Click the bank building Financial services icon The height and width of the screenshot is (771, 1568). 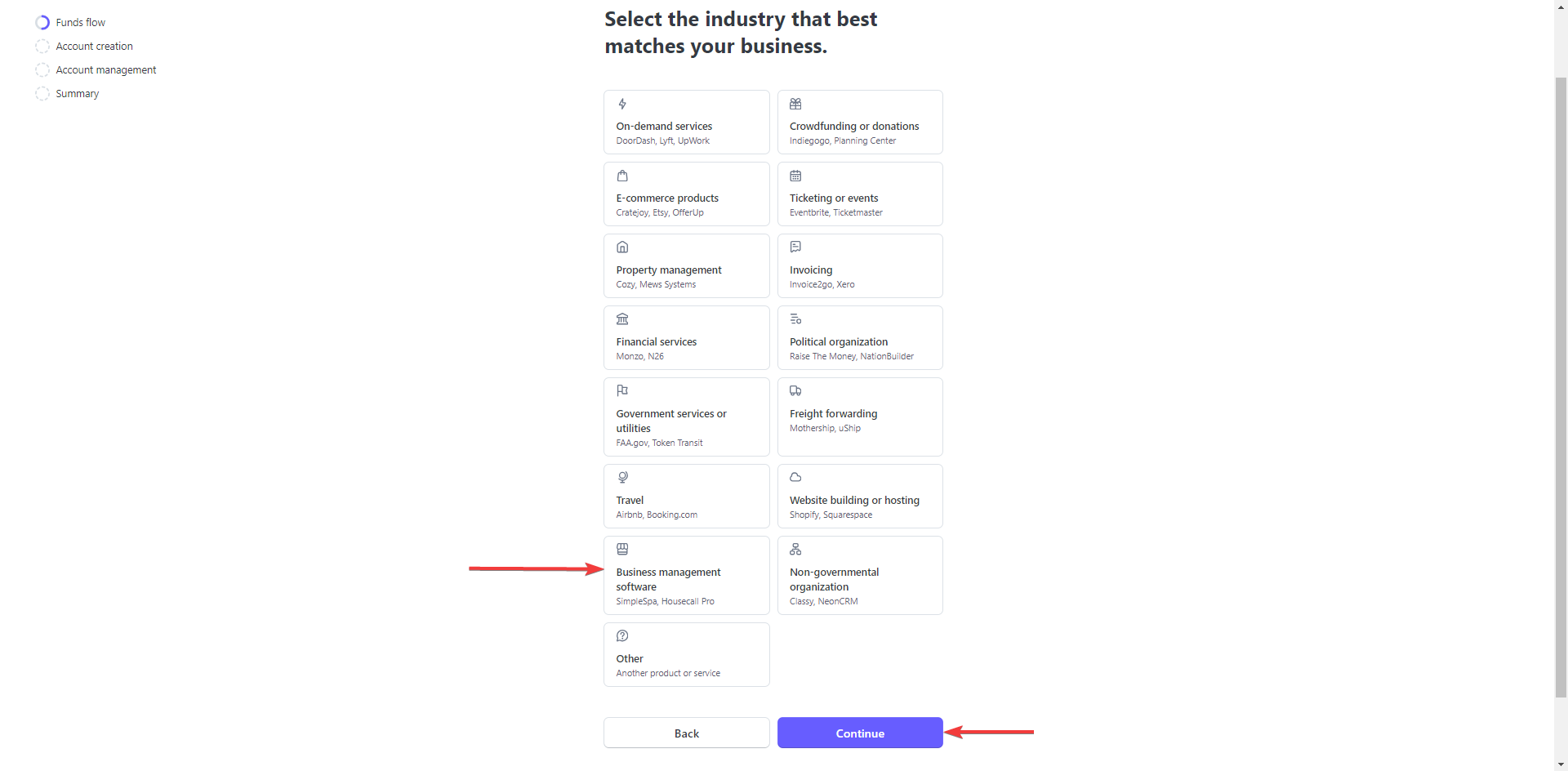622,319
